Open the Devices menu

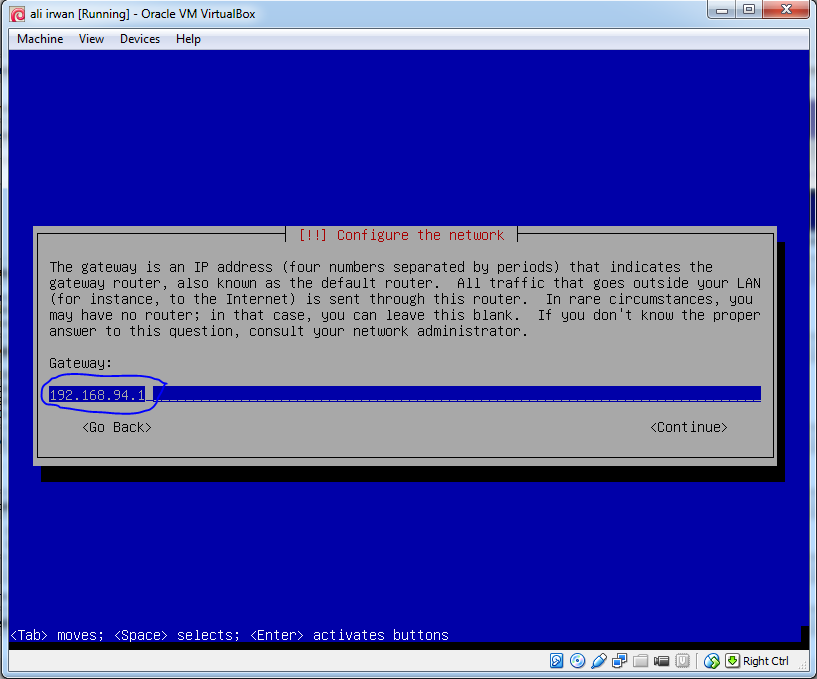tap(140, 39)
